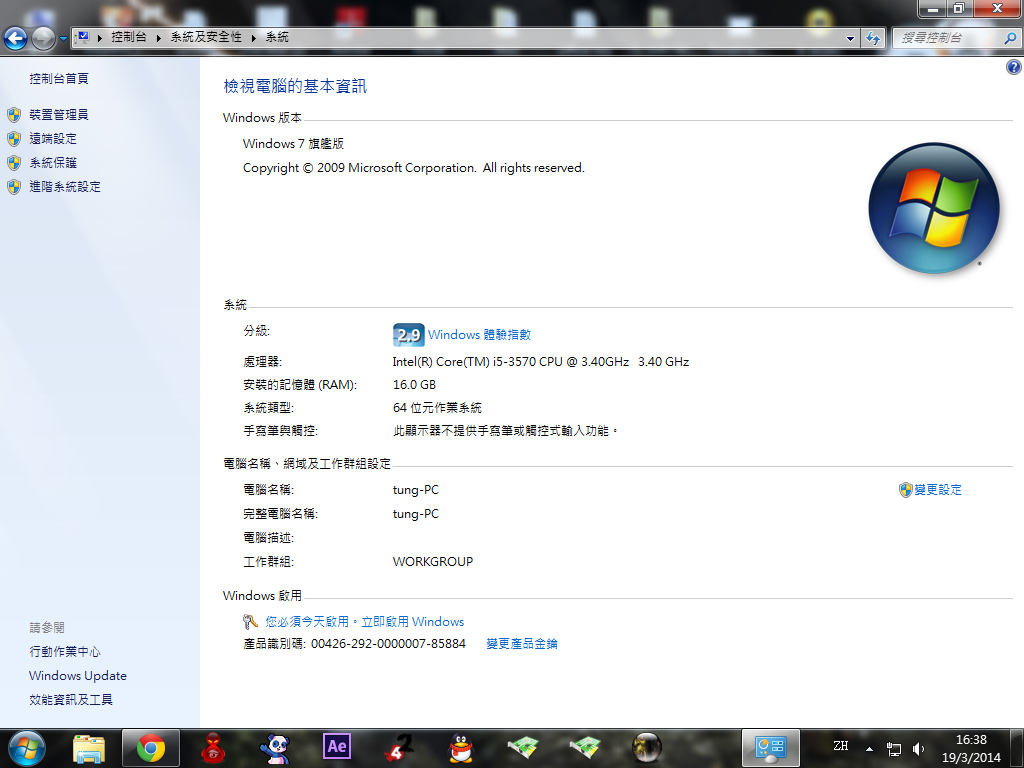Click the clock showing 16:38 19/3/2014
Viewport: 1024px width, 768px height.
point(971,749)
